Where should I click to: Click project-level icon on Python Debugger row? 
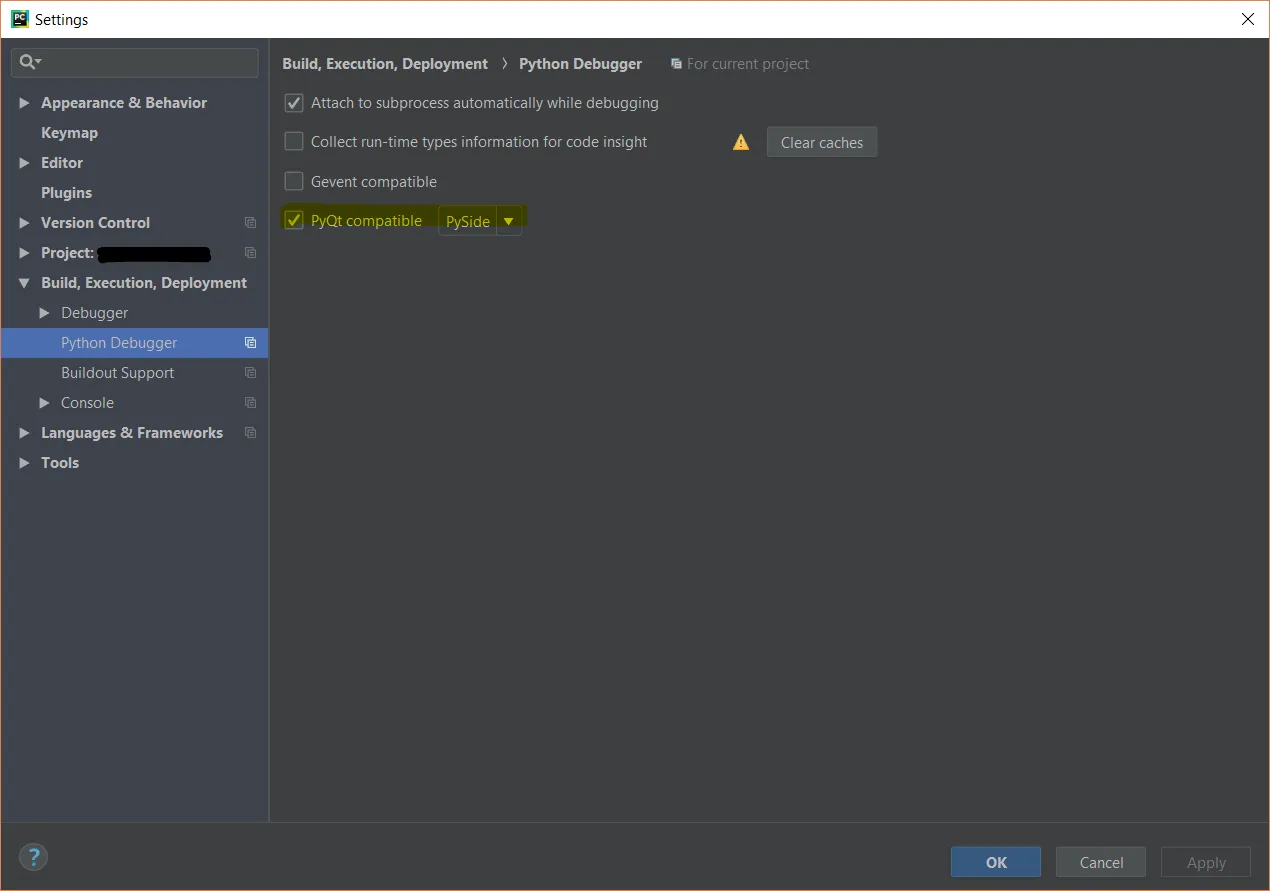250,343
